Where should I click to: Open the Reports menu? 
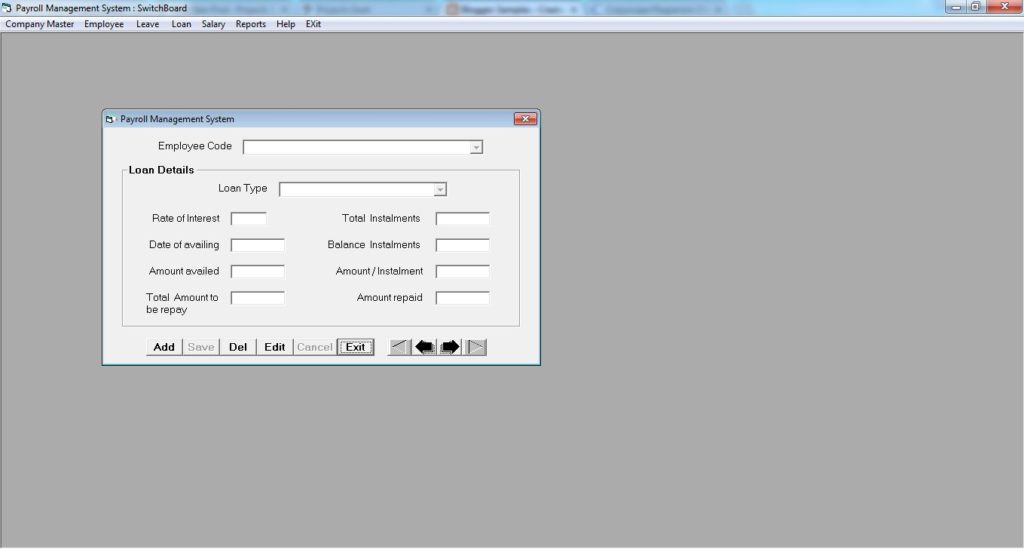coord(251,24)
